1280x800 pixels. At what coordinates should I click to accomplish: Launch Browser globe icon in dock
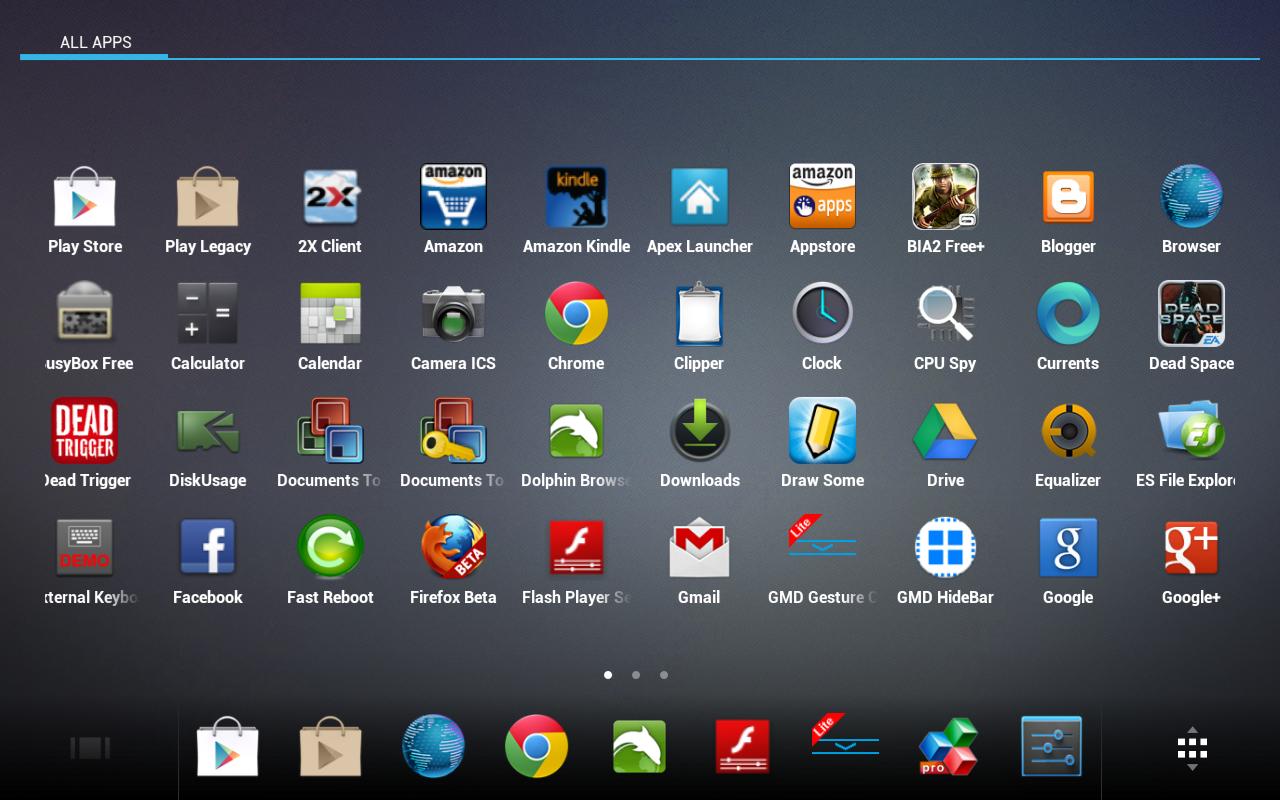434,747
